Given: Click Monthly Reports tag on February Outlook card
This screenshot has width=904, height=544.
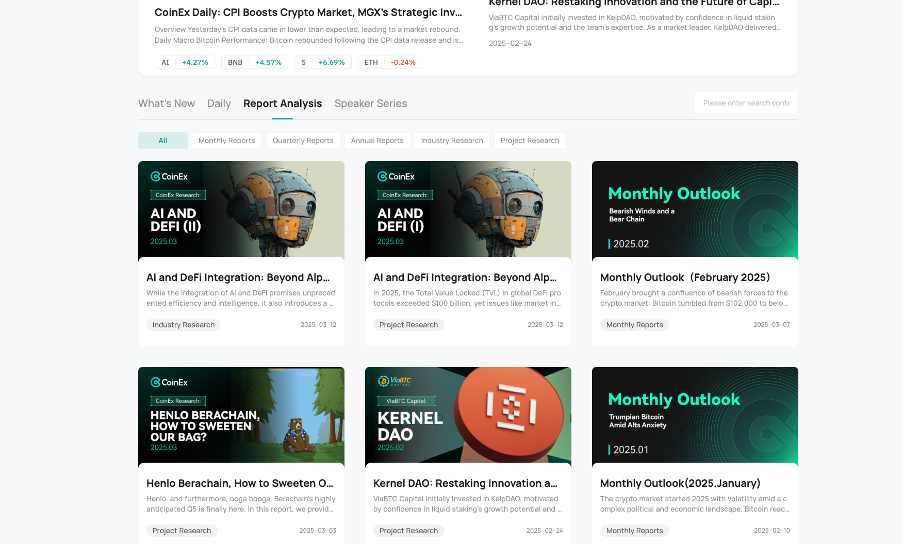Looking at the screenshot, I should pyautogui.click(x=635, y=325).
